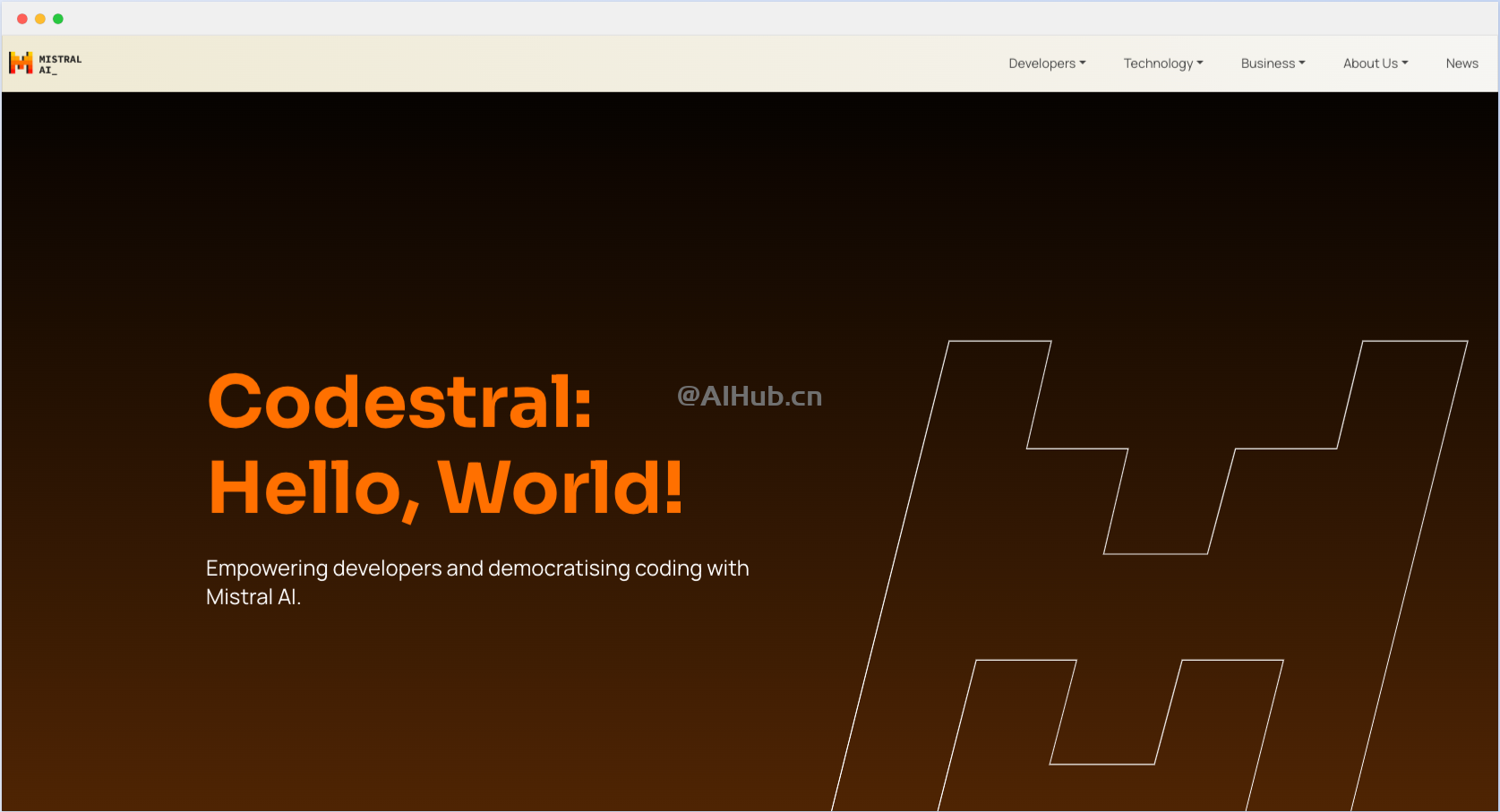This screenshot has height=812, width=1500.
Task: Click the Mistral AI logo
Action: tap(45, 63)
